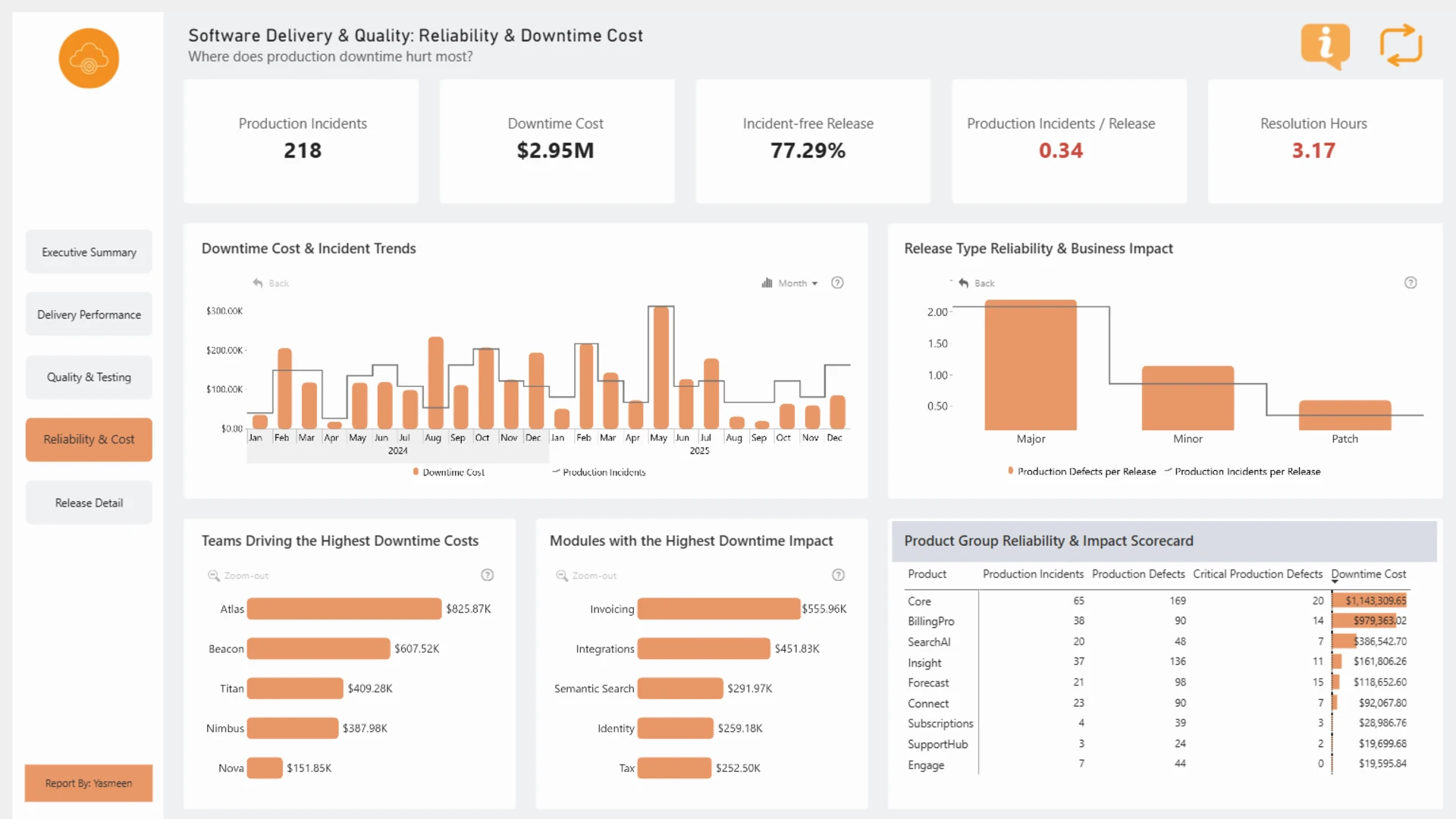
Task: Select the Beacon team bar
Action: [318, 648]
